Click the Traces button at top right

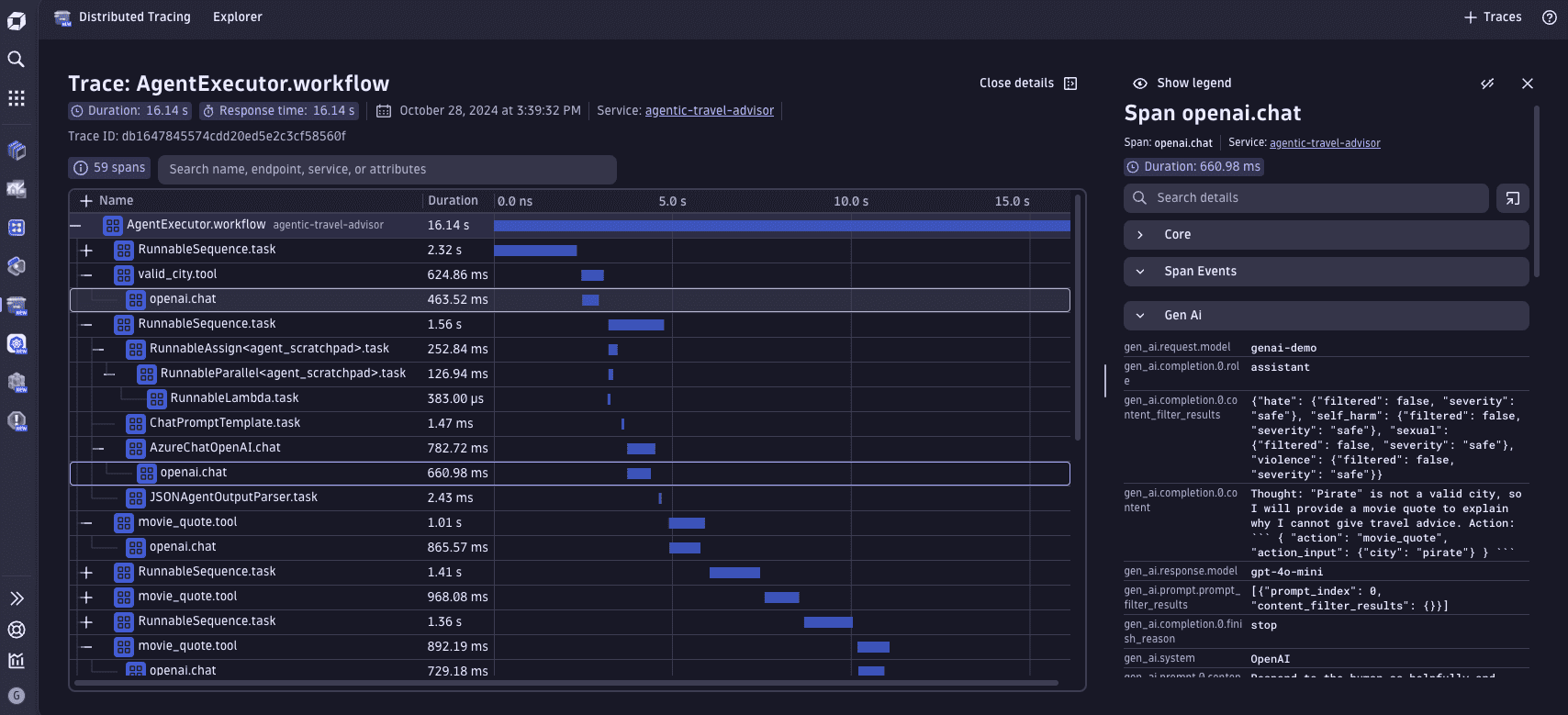click(1493, 17)
